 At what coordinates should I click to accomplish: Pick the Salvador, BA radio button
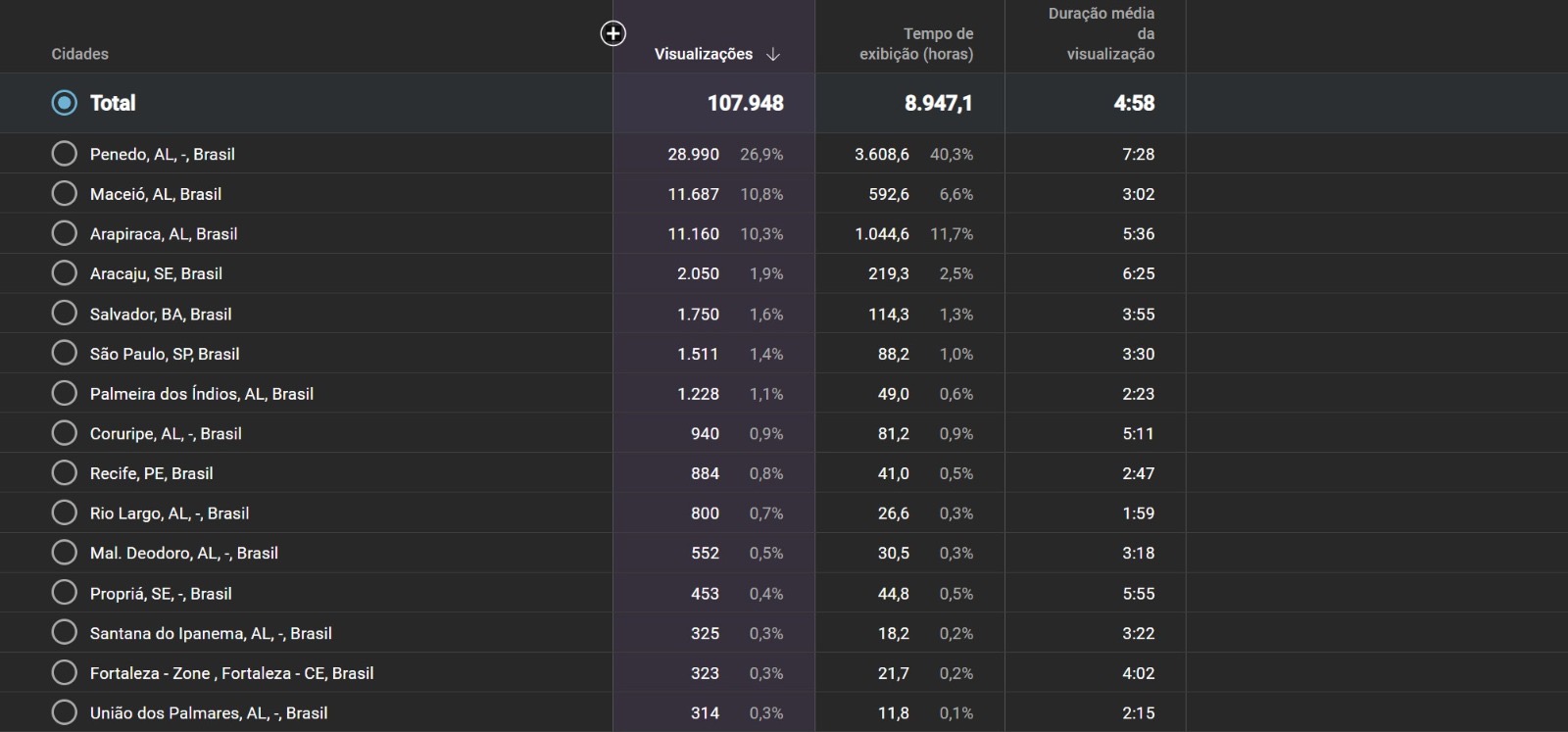pos(64,314)
